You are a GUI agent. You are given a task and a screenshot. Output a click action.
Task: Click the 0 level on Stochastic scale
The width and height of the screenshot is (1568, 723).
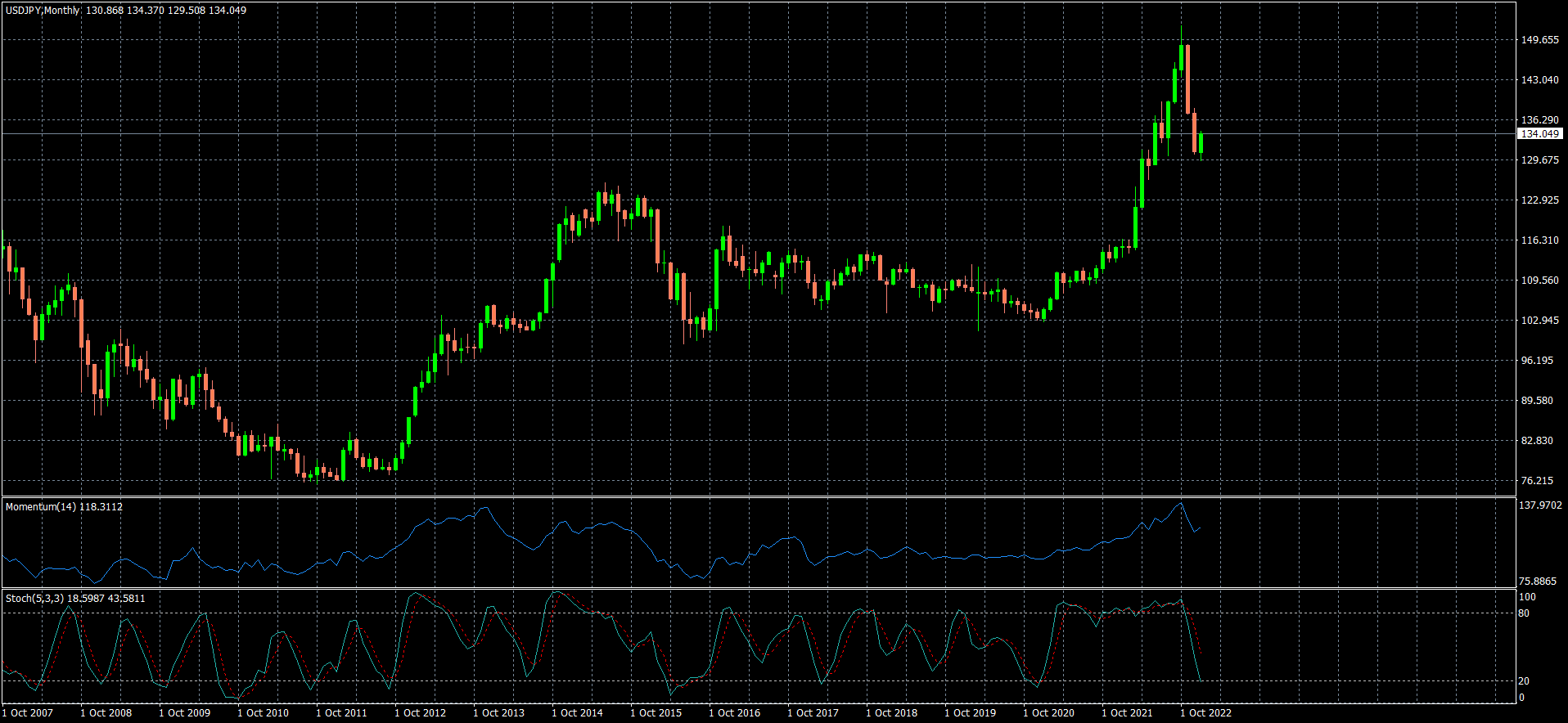click(x=1521, y=698)
